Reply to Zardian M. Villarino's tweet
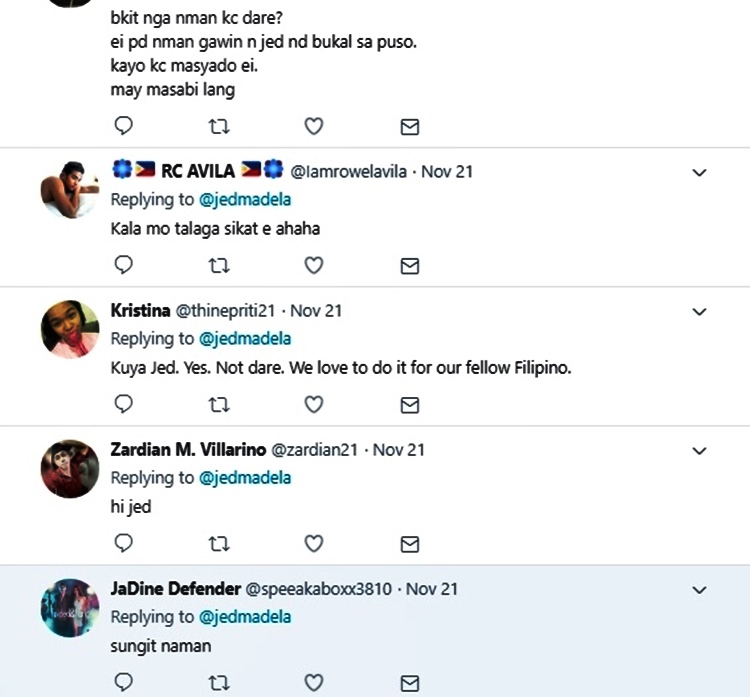750x697 pixels. pyautogui.click(x=124, y=543)
